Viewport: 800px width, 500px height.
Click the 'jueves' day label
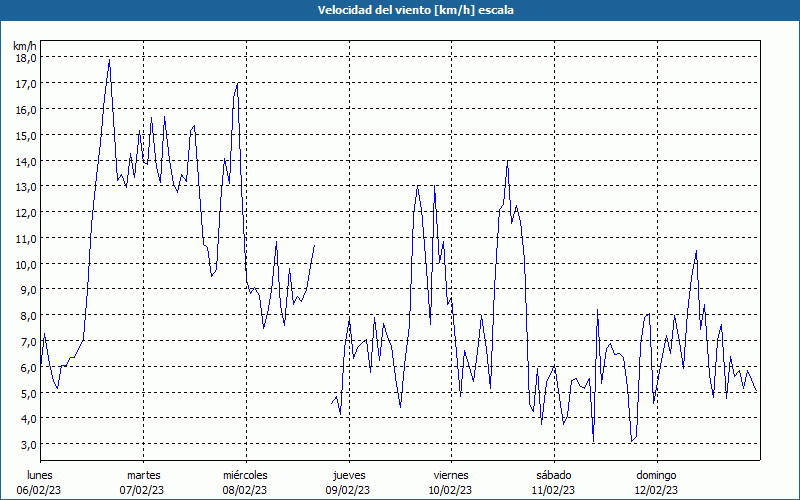349,476
